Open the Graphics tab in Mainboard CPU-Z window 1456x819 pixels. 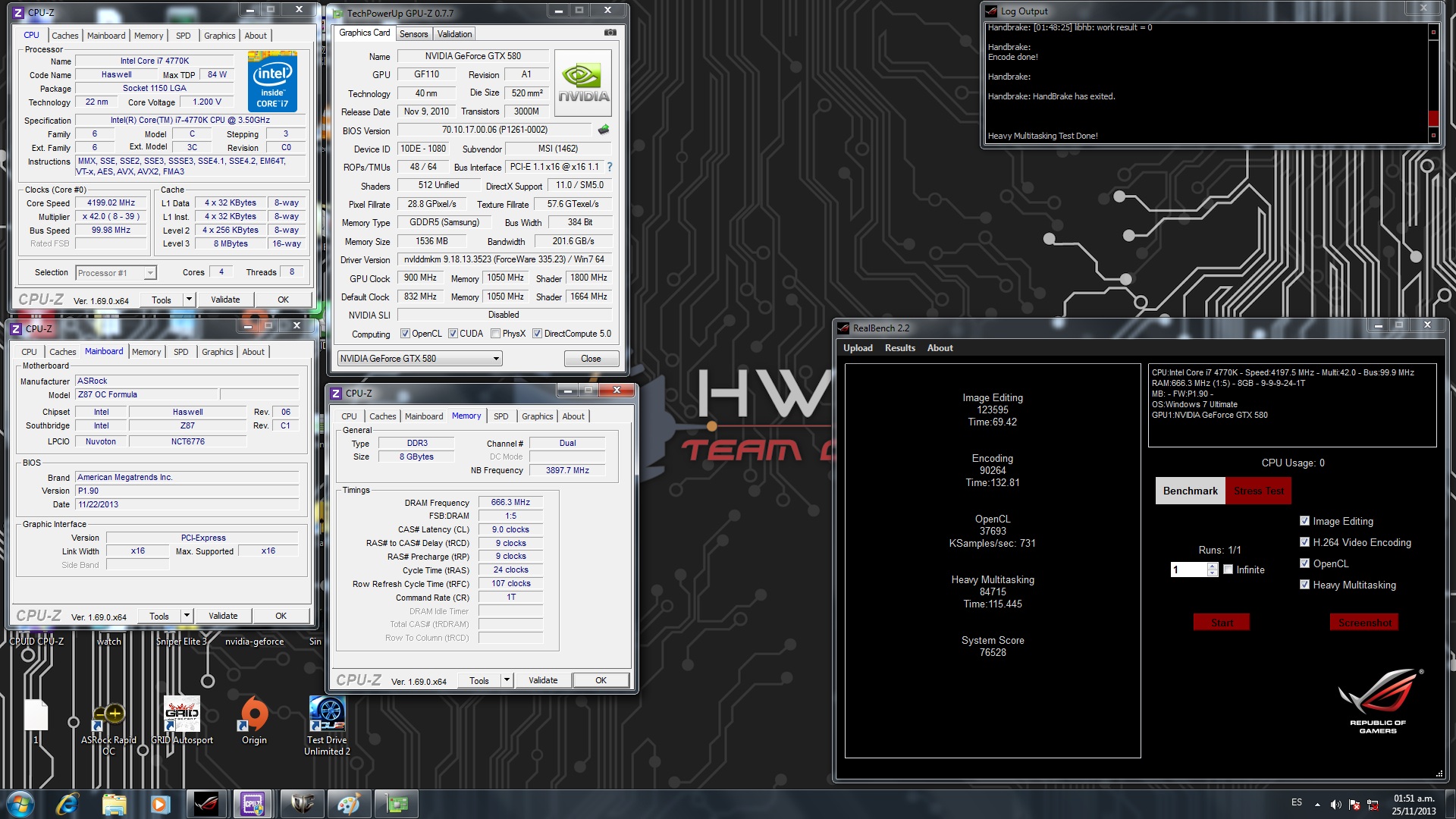pos(218,352)
